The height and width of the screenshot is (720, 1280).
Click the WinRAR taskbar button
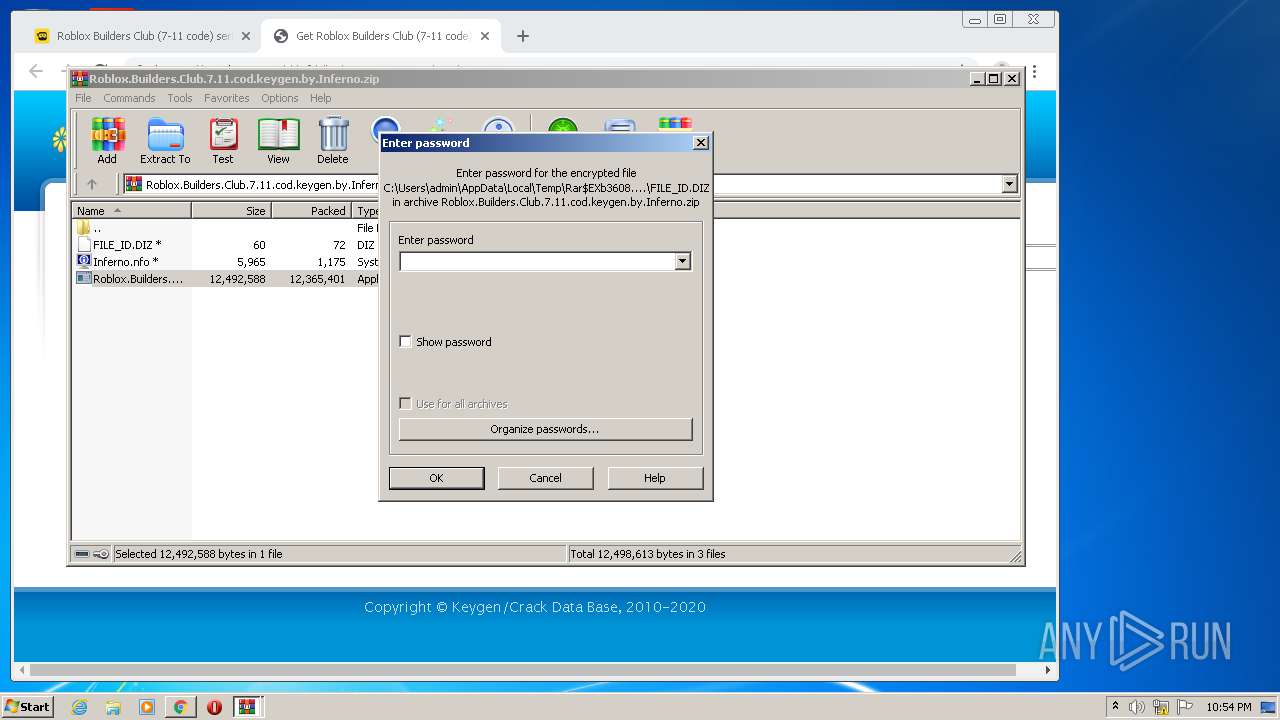pyautogui.click(x=247, y=707)
